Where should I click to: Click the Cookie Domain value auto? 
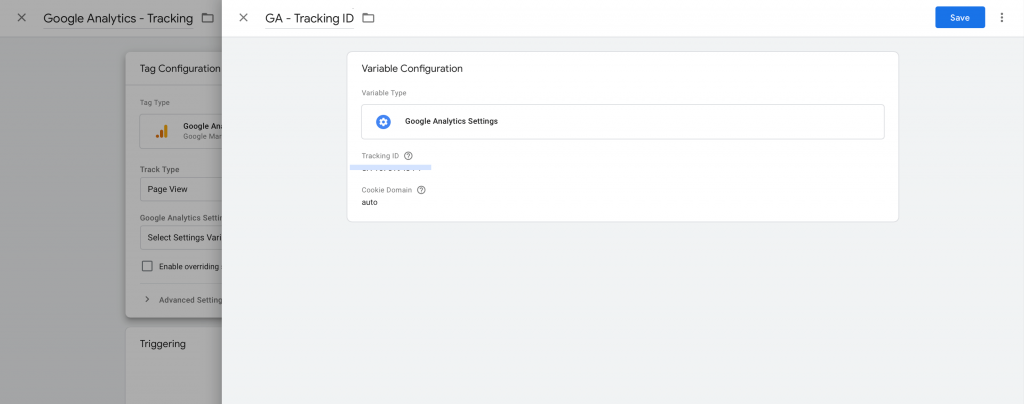[x=370, y=202]
